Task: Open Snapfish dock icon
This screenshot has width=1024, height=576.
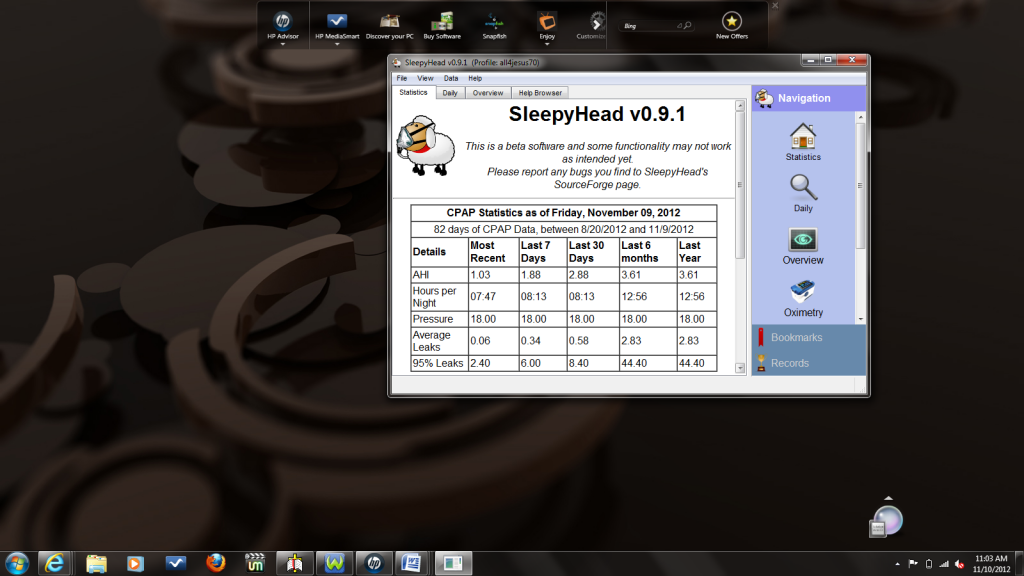Action: [x=494, y=22]
